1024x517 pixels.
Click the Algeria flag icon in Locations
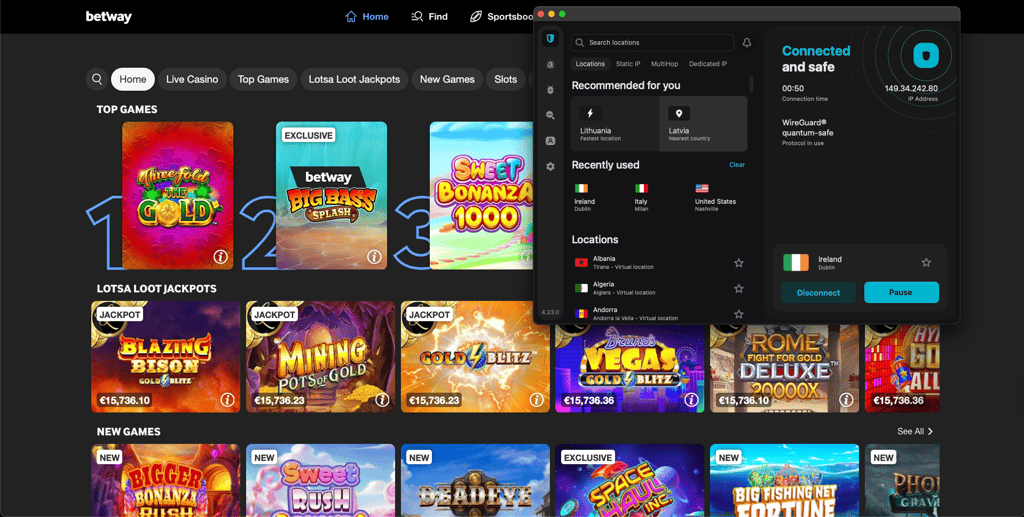(x=581, y=288)
